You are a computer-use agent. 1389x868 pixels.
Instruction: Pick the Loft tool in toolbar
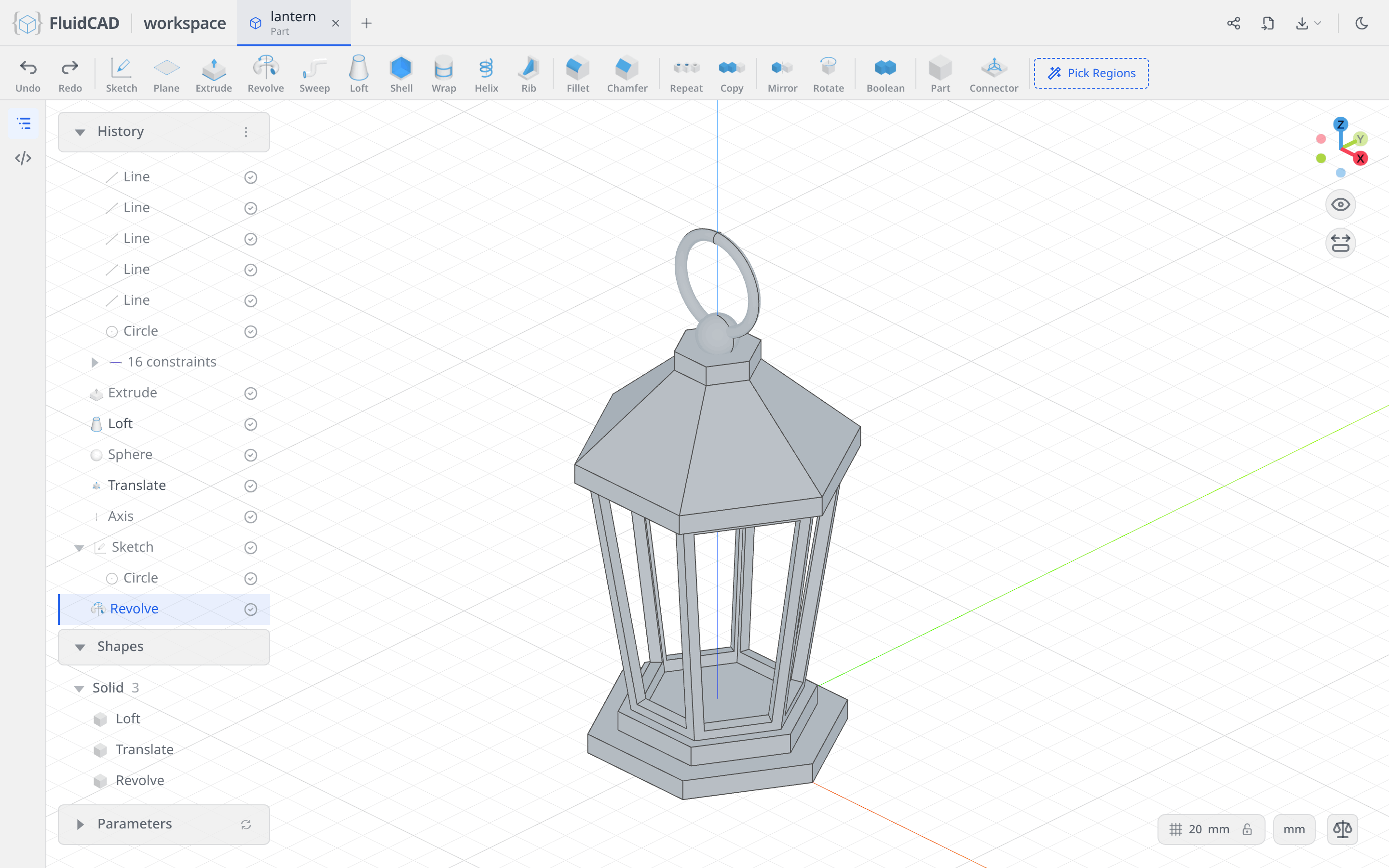click(359, 74)
